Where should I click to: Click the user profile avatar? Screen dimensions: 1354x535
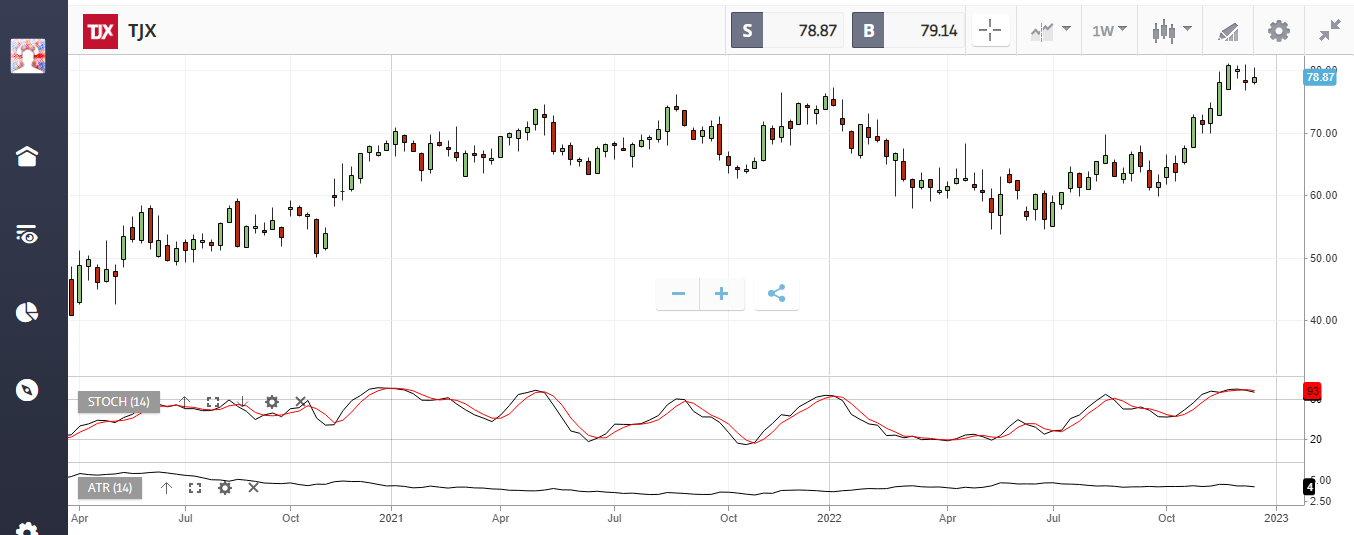(27, 56)
